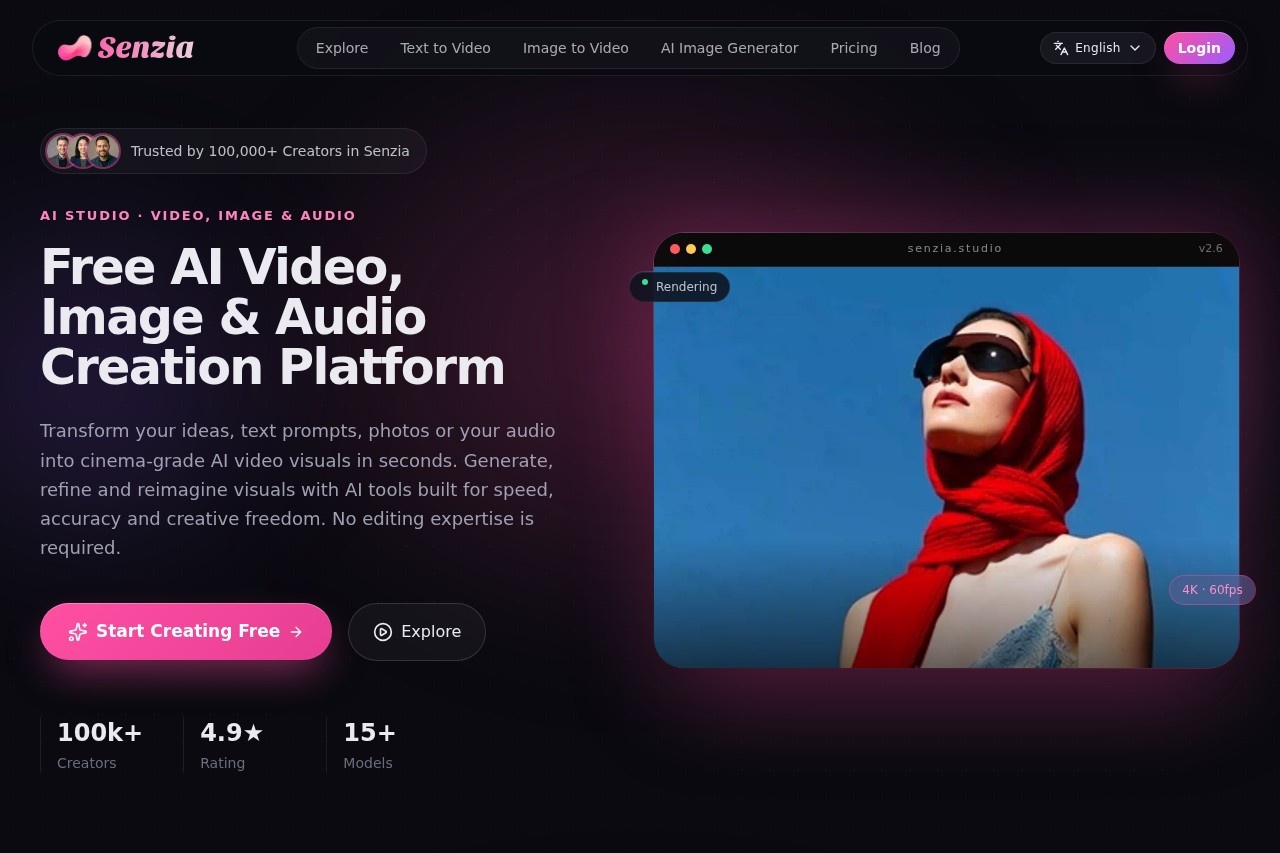1280x853 pixels.
Task: Click the translate icon beside English
Action: [1061, 48]
